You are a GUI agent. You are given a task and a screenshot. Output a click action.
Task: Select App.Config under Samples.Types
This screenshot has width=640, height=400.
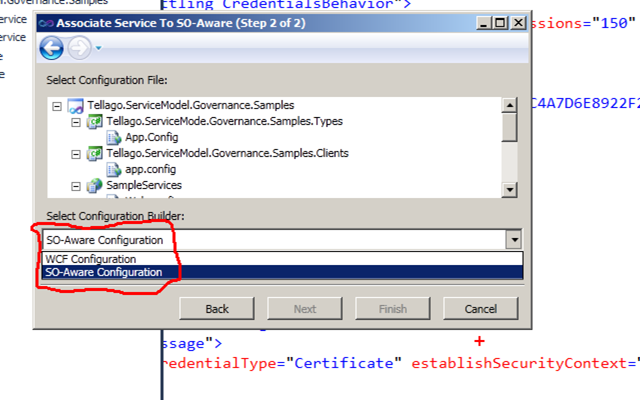(x=151, y=137)
